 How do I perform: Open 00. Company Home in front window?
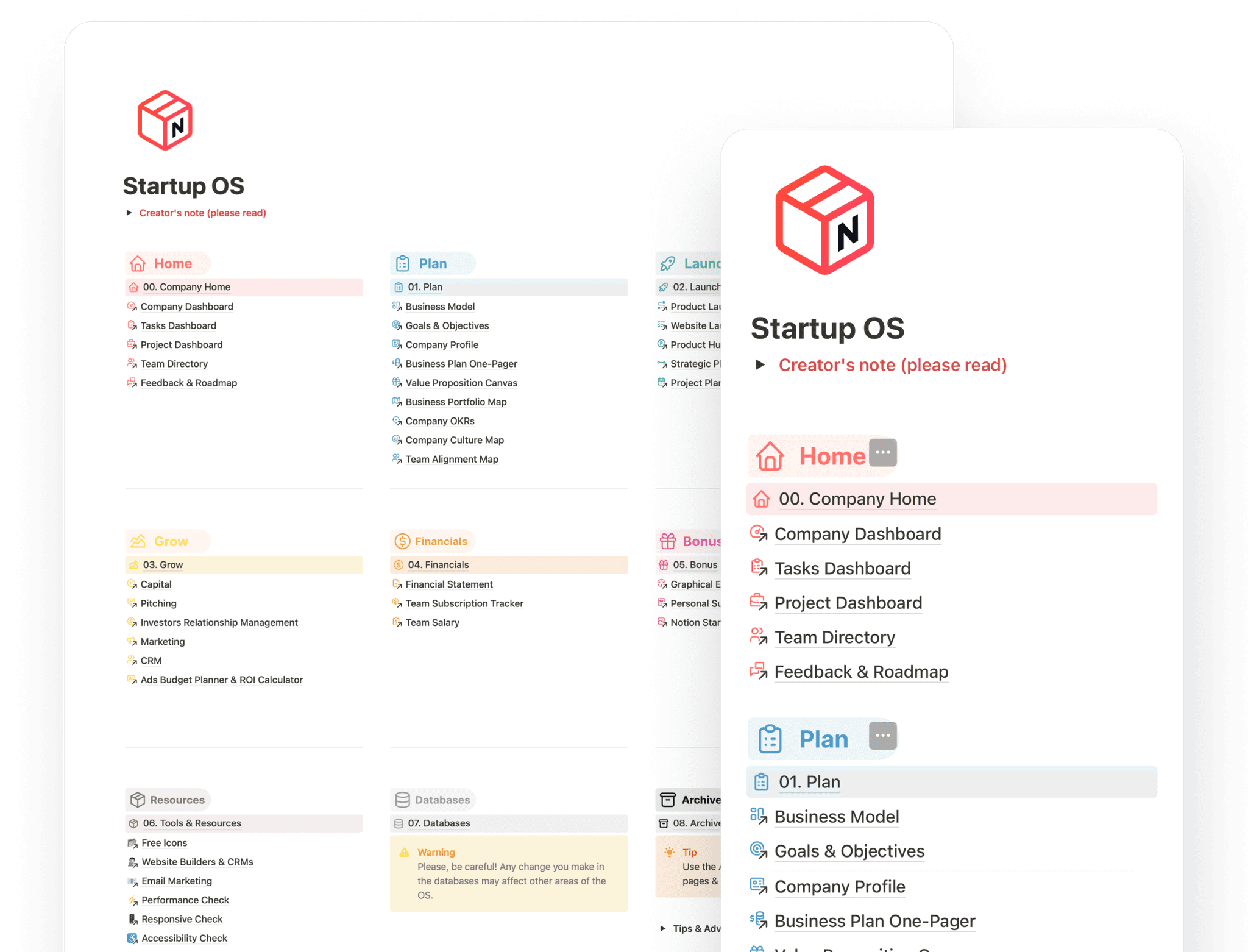tap(951, 499)
